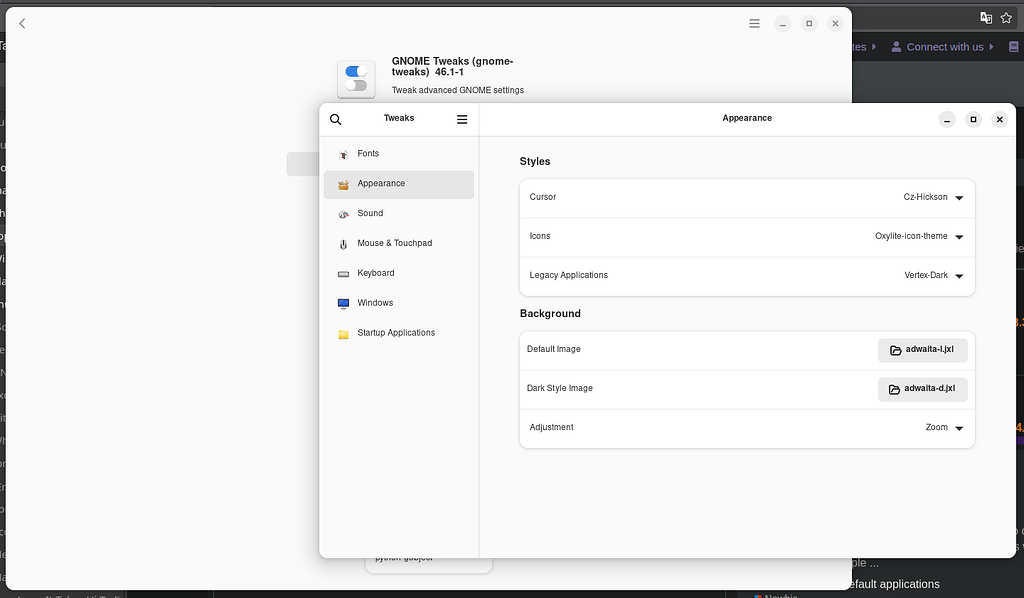Open the Cursor theme dropdown
Screen dimensions: 1024x598
958,197
